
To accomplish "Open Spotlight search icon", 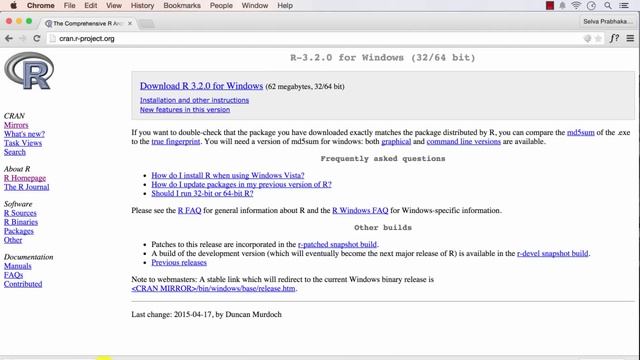I will coord(608,6).
